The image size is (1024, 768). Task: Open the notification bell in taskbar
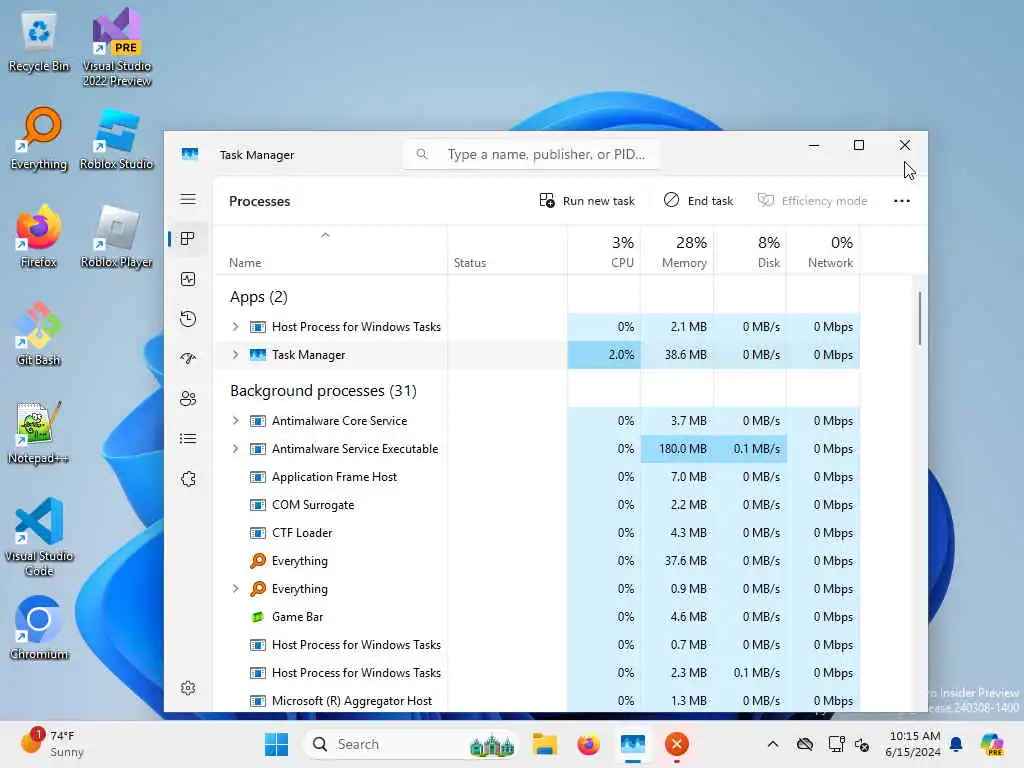click(956, 744)
